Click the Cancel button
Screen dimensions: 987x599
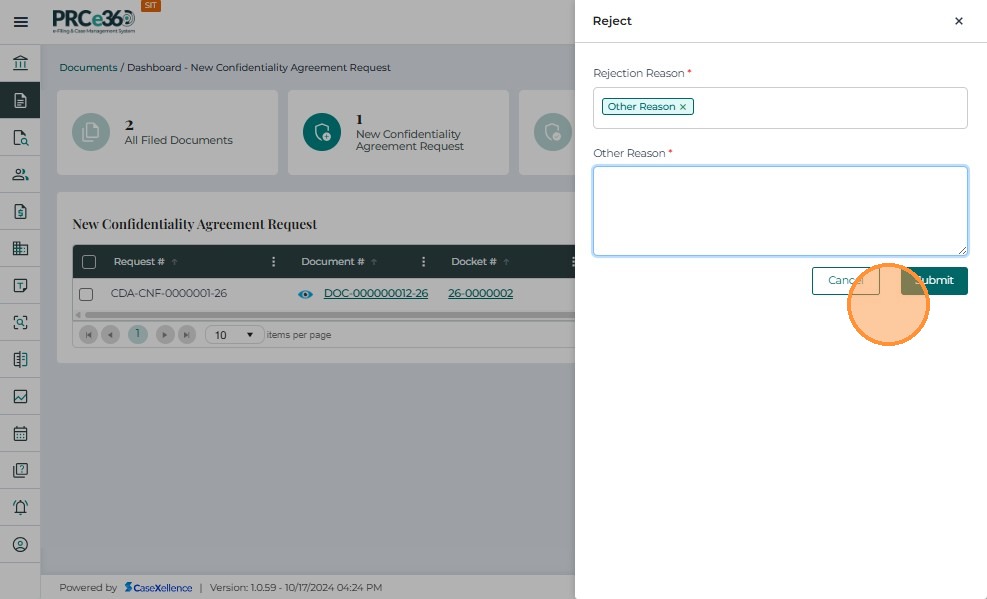845,281
